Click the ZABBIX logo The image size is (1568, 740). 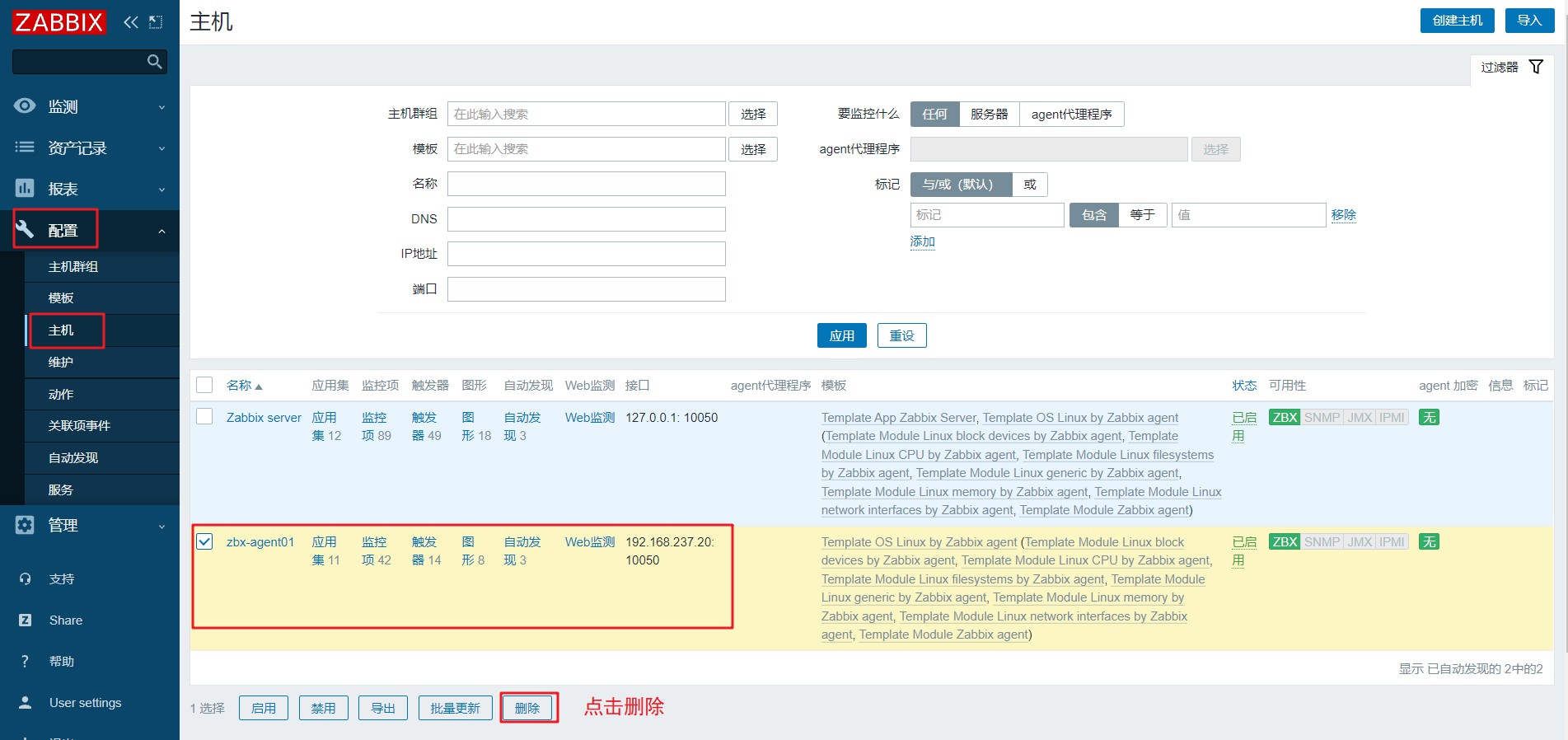[59, 22]
